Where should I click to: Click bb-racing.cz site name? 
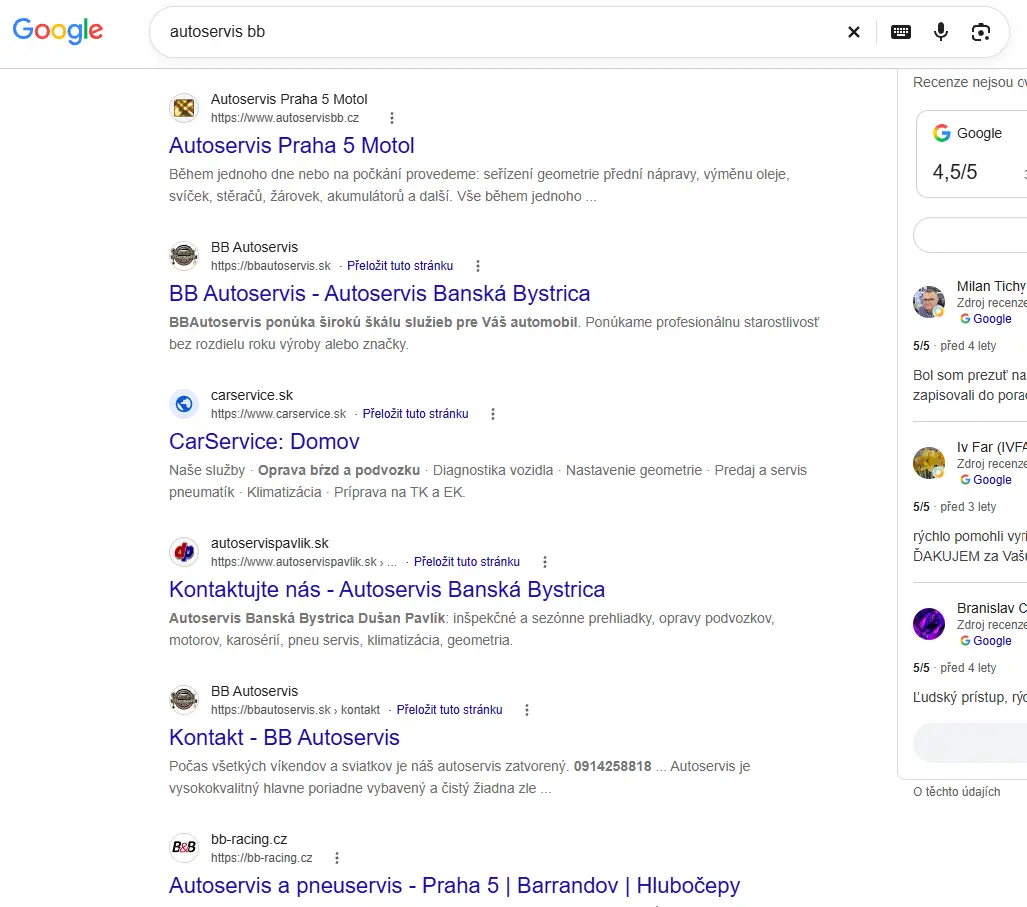(x=249, y=840)
